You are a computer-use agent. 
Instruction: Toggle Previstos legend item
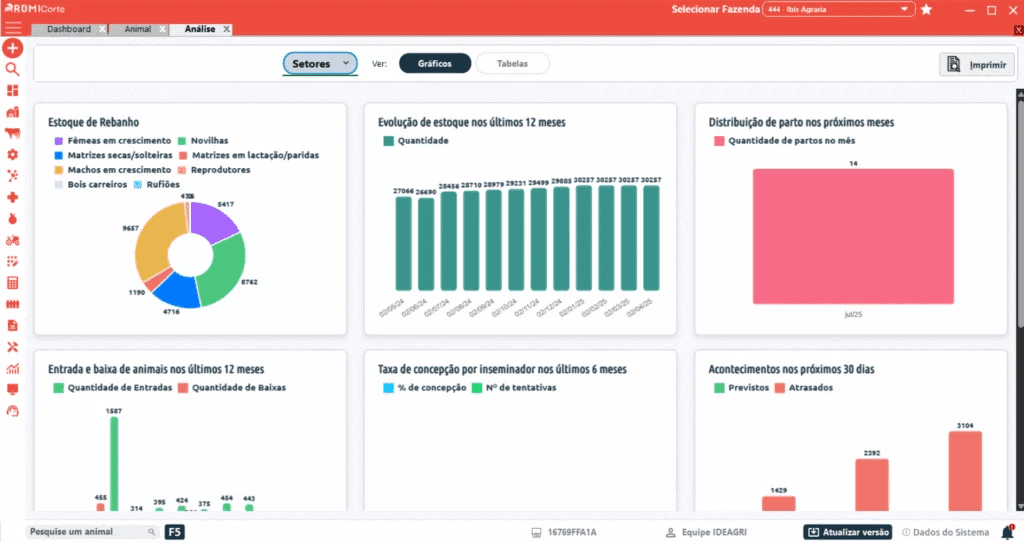click(741, 387)
